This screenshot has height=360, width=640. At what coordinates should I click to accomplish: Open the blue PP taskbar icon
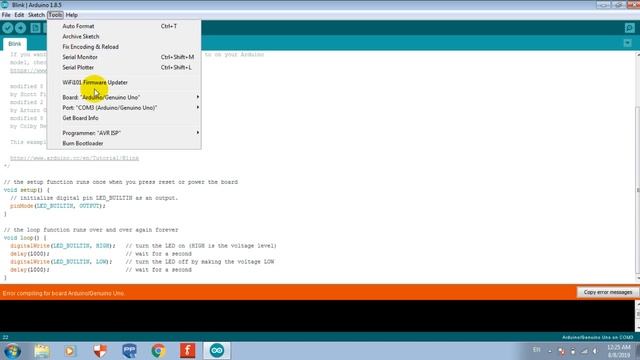click(x=129, y=351)
